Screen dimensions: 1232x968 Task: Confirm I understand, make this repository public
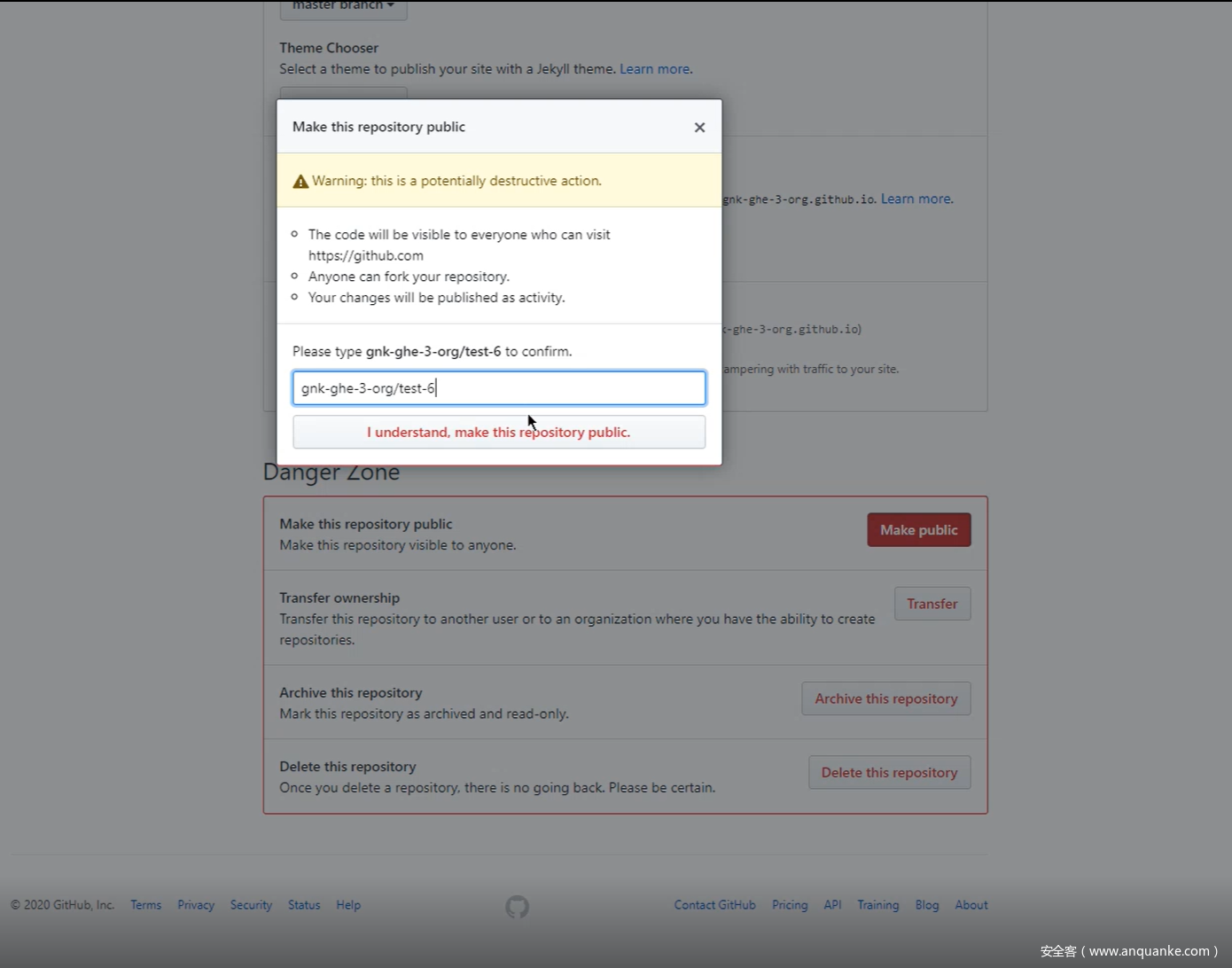(x=499, y=433)
